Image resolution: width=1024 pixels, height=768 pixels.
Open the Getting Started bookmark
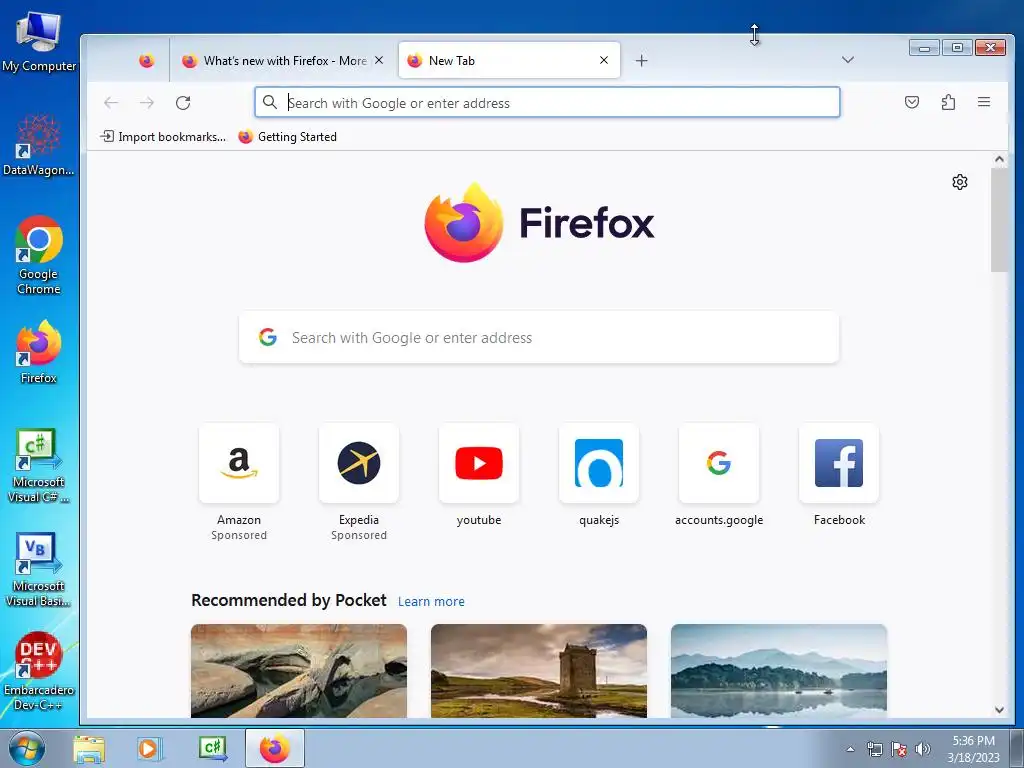(287, 136)
